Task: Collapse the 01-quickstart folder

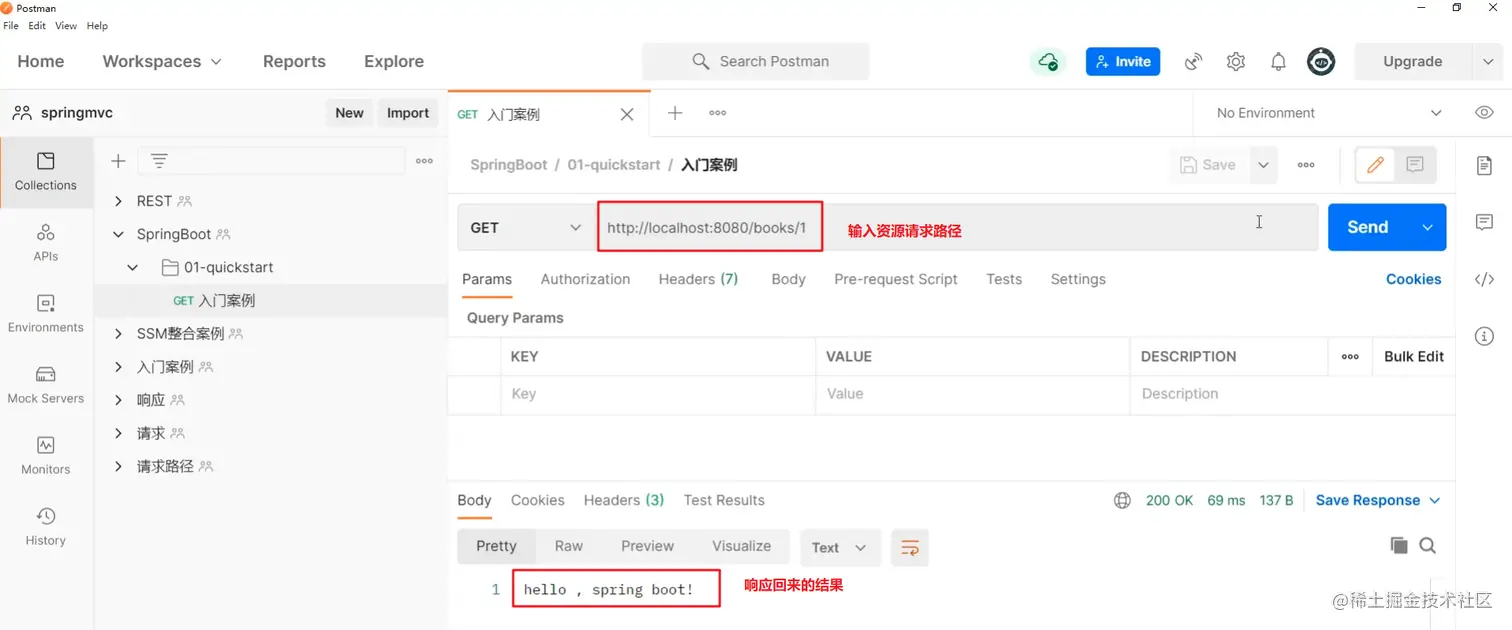Action: pyautogui.click(x=133, y=267)
